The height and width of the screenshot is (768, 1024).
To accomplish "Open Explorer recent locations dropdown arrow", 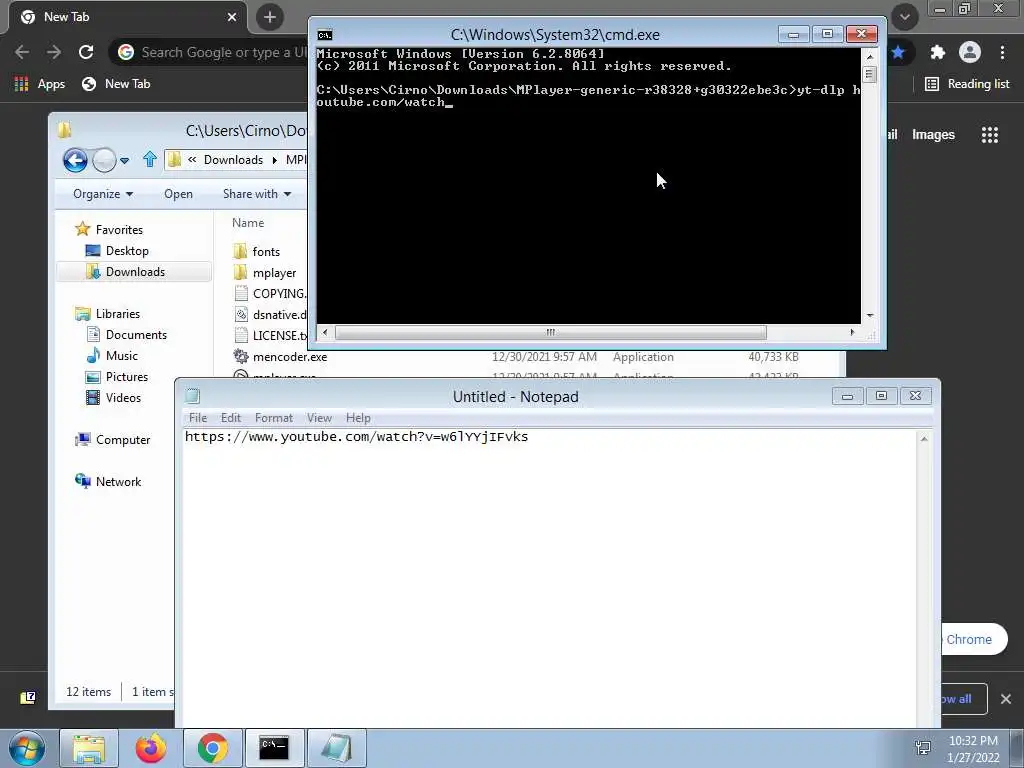I will (124, 160).
